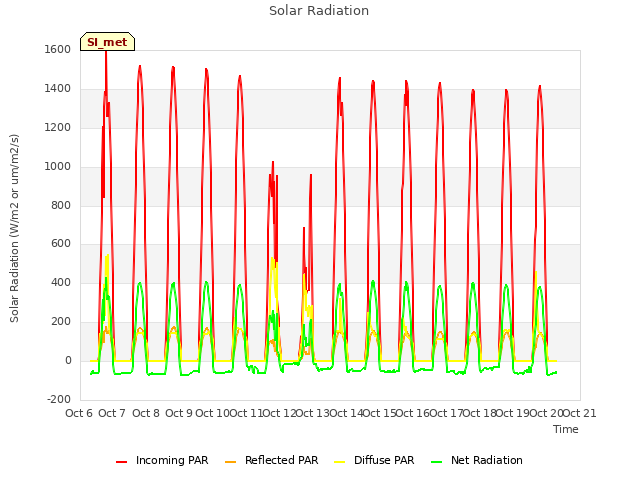Click the 1000 y-axis tick label
The height and width of the screenshot is (480, 640).
pos(58,167)
